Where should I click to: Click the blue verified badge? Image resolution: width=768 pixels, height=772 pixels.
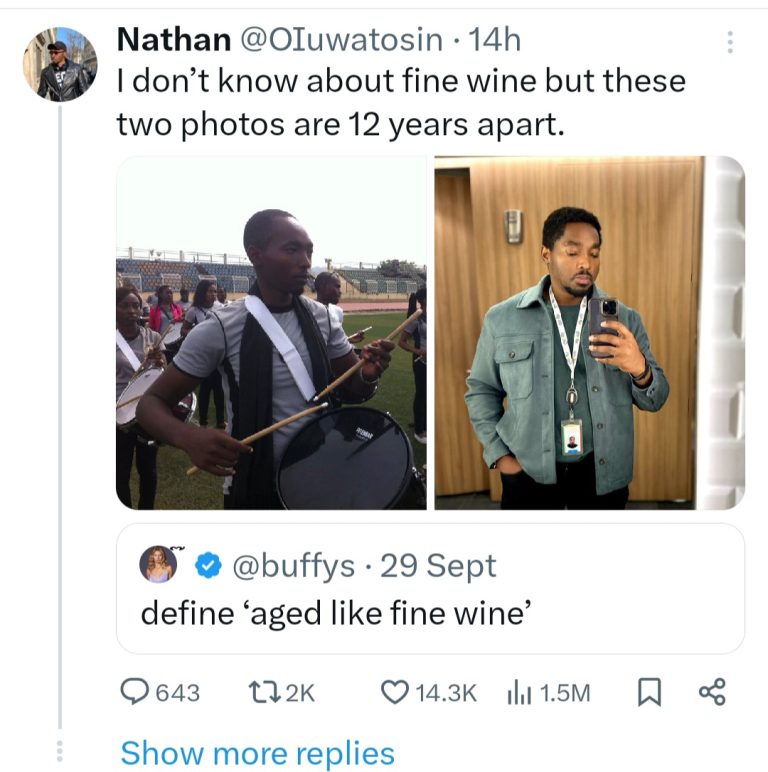coord(207,566)
